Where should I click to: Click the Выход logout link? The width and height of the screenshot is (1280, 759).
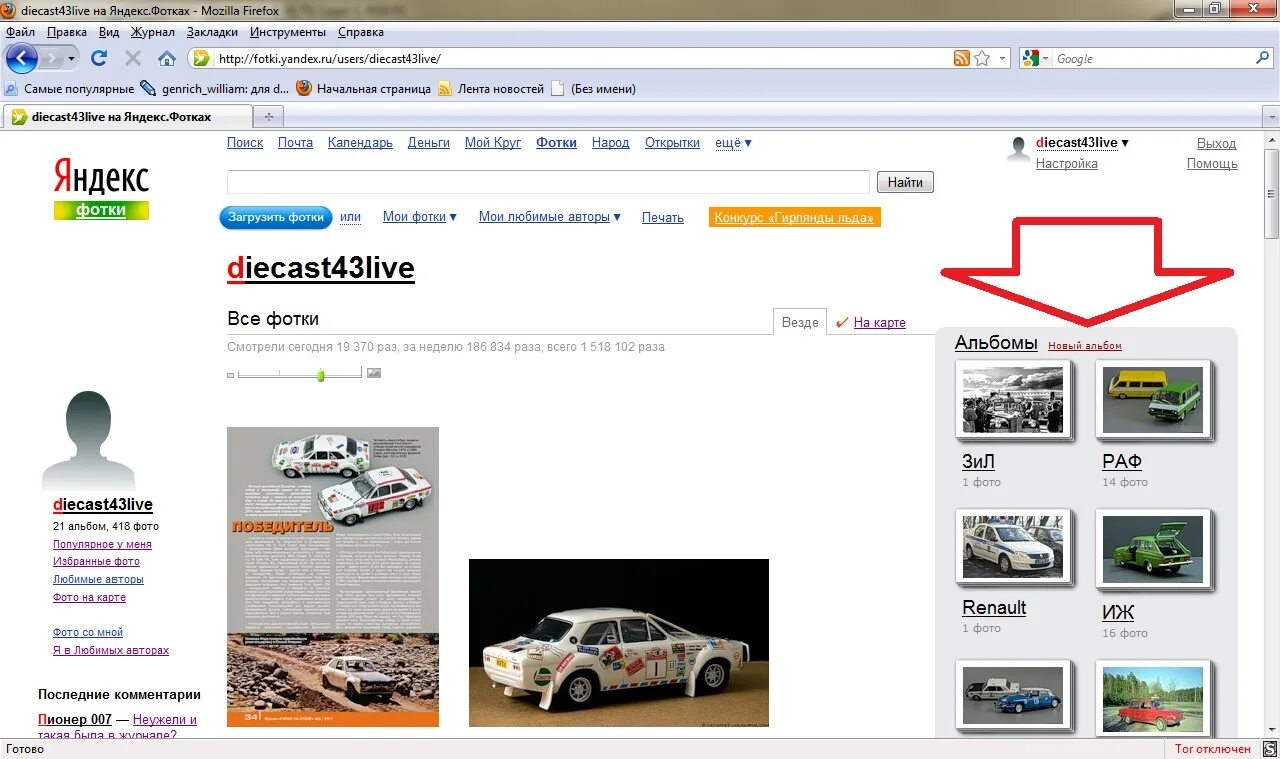(1217, 144)
